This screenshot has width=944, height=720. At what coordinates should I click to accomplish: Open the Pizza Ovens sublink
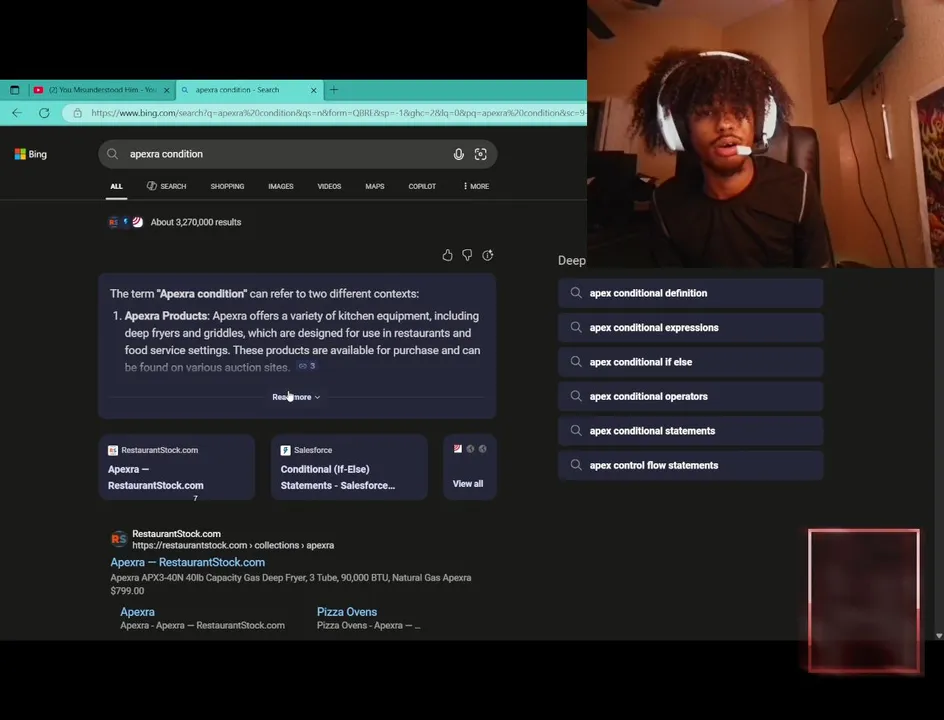347,612
